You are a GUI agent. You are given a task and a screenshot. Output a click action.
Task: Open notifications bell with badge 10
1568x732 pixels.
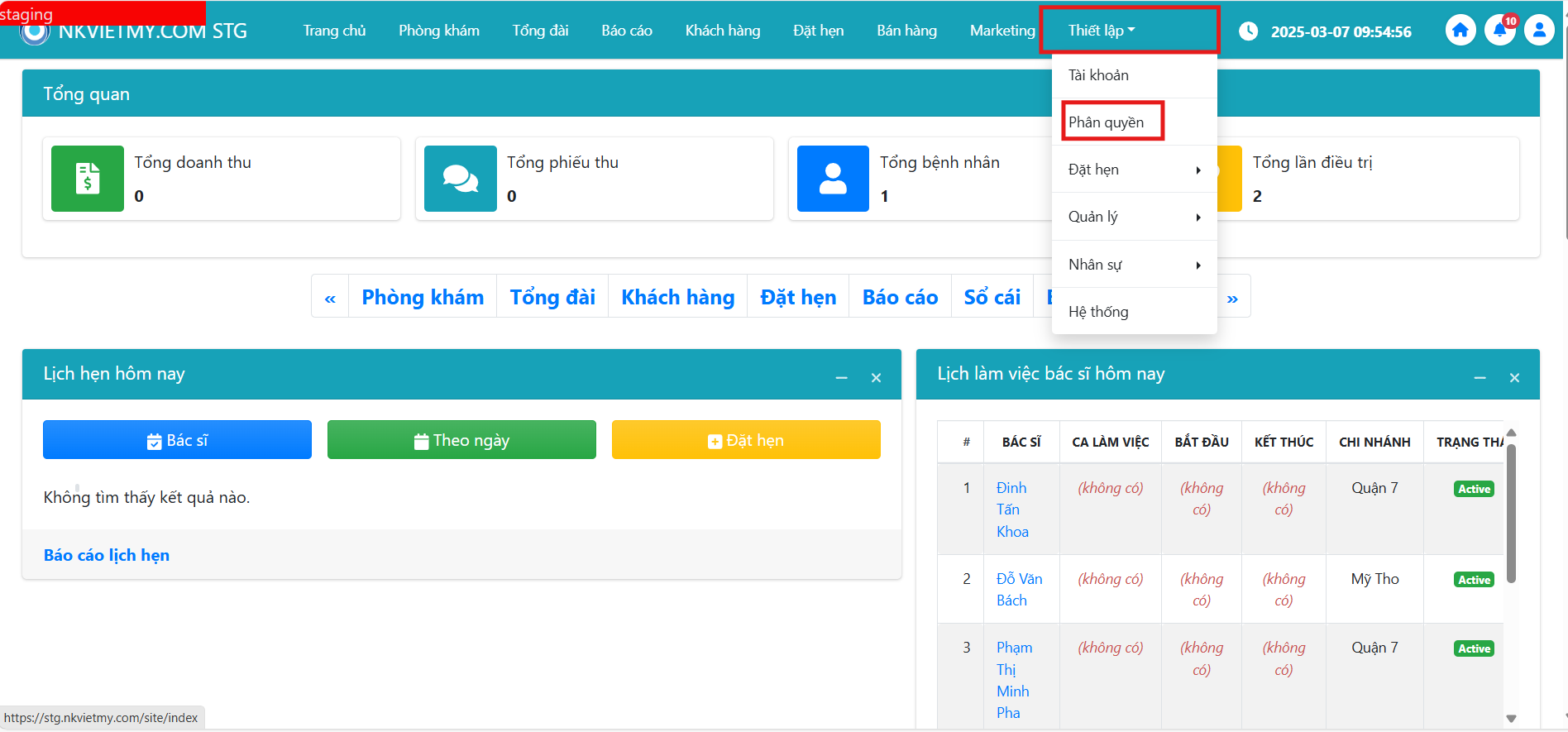click(x=1499, y=31)
